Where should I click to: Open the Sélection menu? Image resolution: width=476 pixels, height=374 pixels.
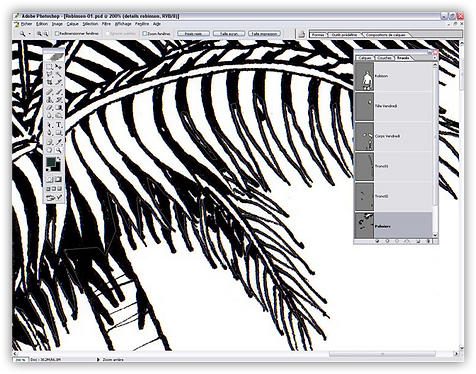[90, 24]
